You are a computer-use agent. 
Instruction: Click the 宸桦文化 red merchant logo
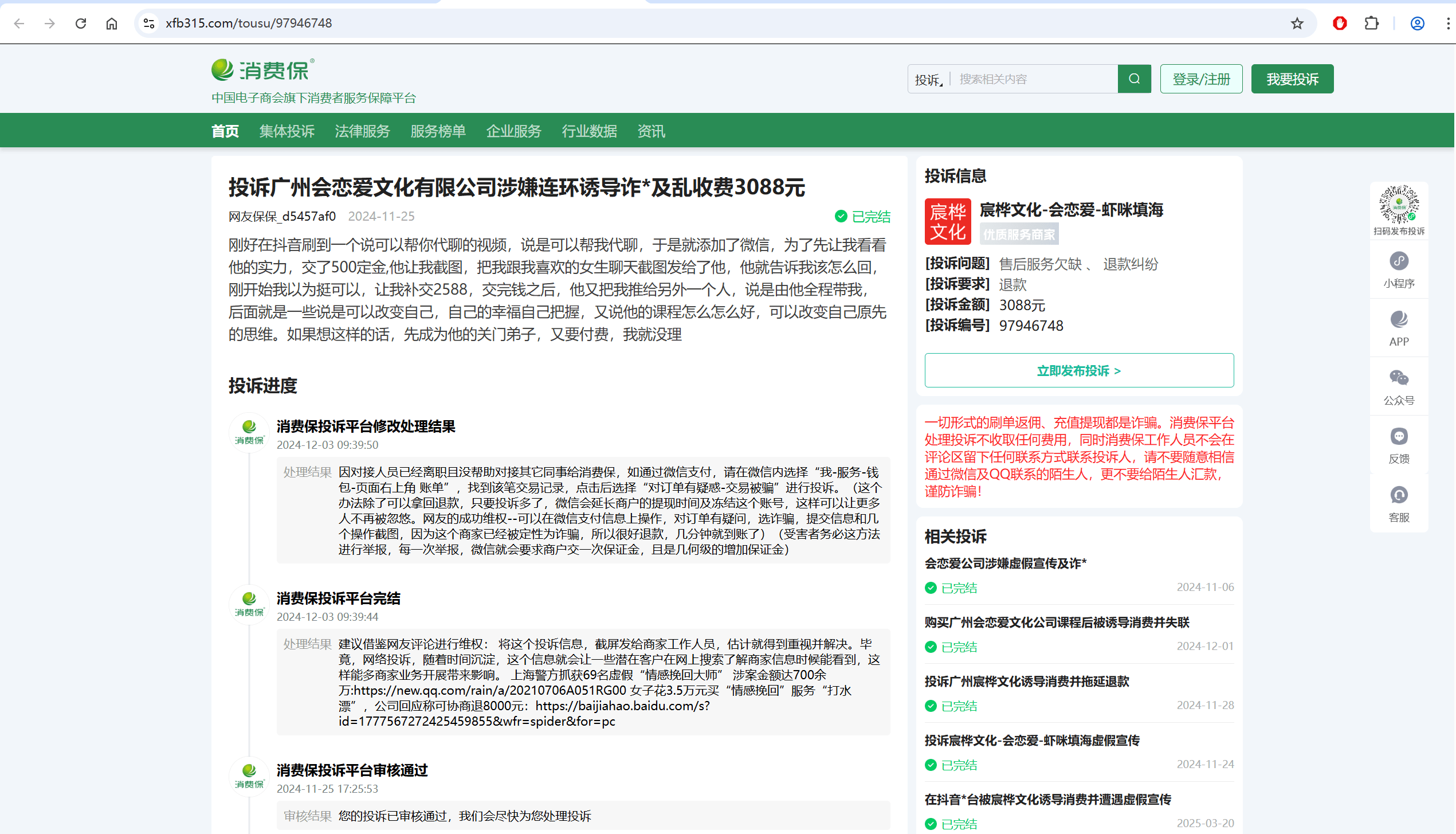(x=948, y=221)
